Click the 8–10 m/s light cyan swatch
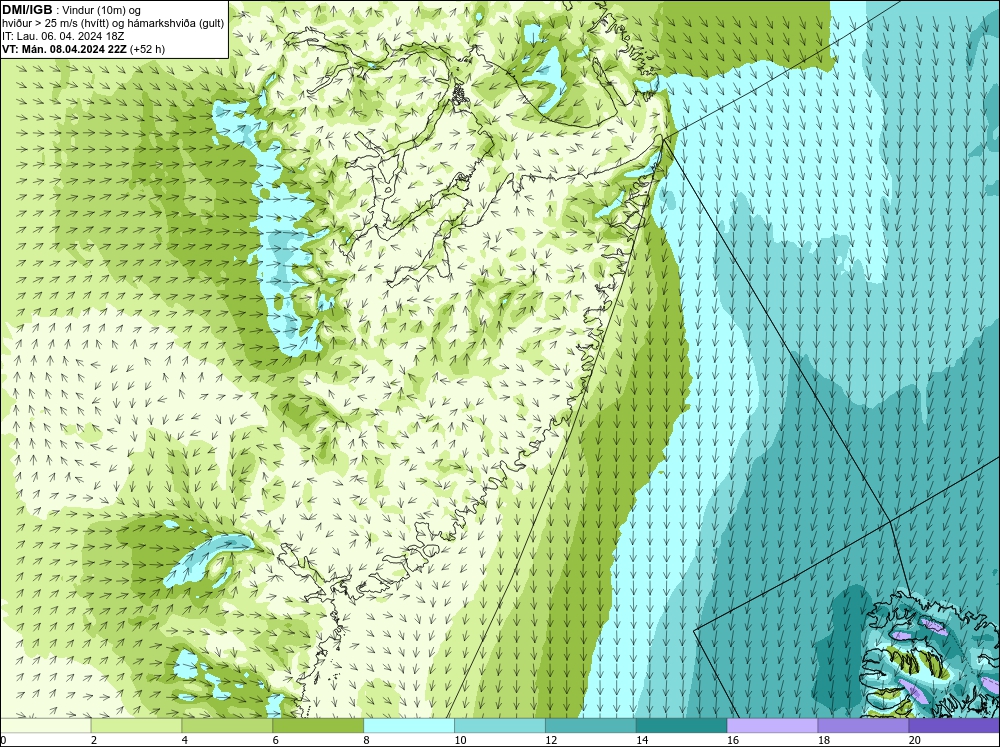Screen dimensions: 1000x747 409,726
